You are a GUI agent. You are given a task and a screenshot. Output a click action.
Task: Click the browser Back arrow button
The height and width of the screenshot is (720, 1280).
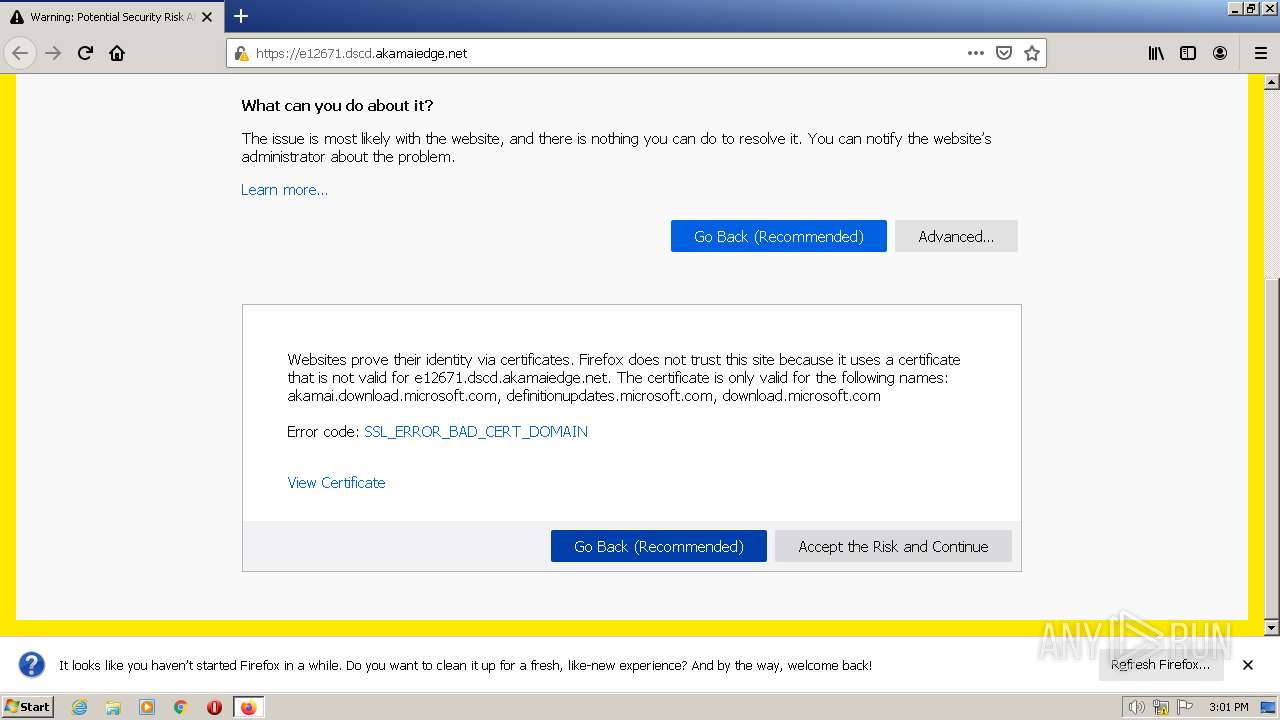(x=20, y=53)
